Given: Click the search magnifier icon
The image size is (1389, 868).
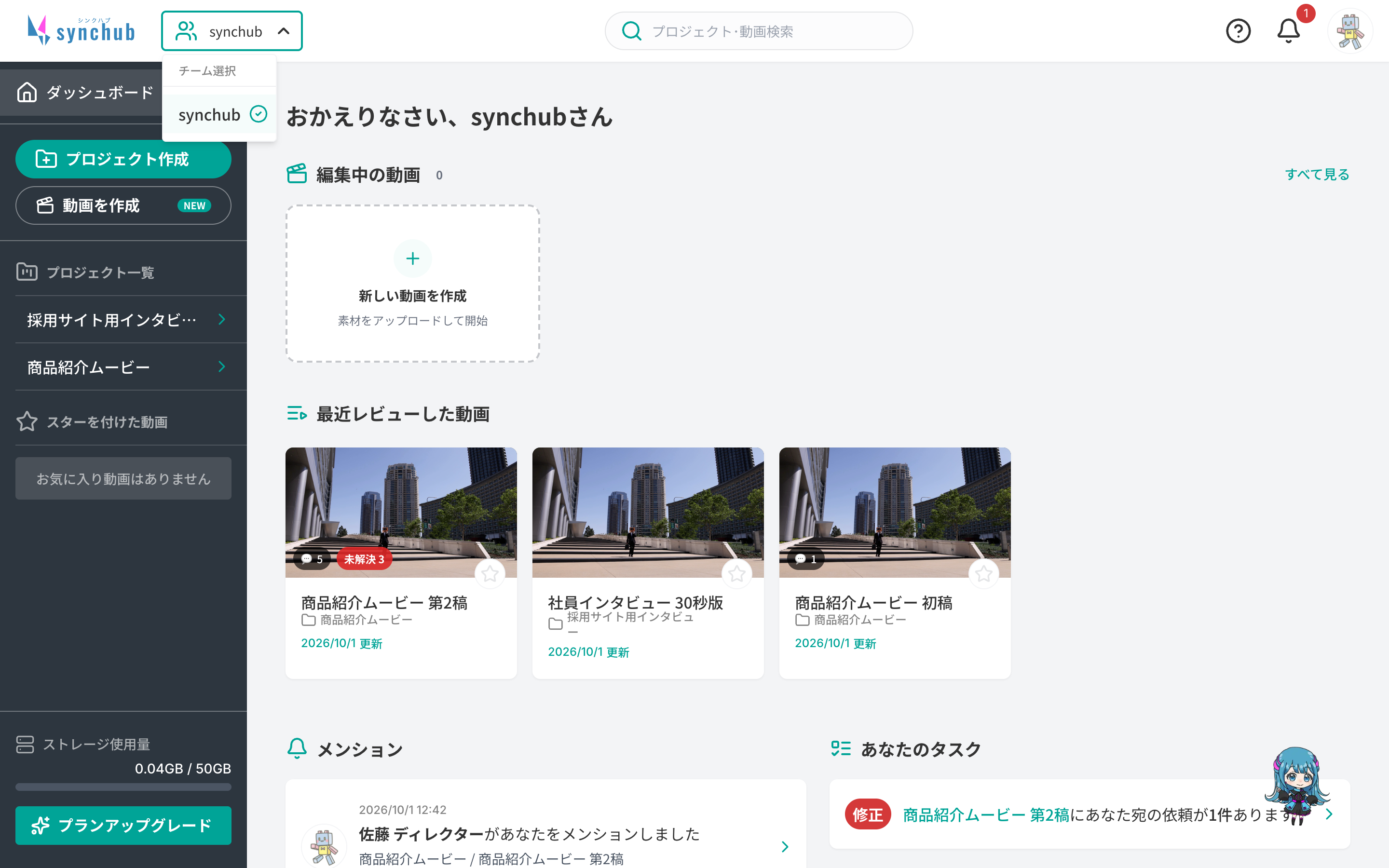Looking at the screenshot, I should point(631,31).
